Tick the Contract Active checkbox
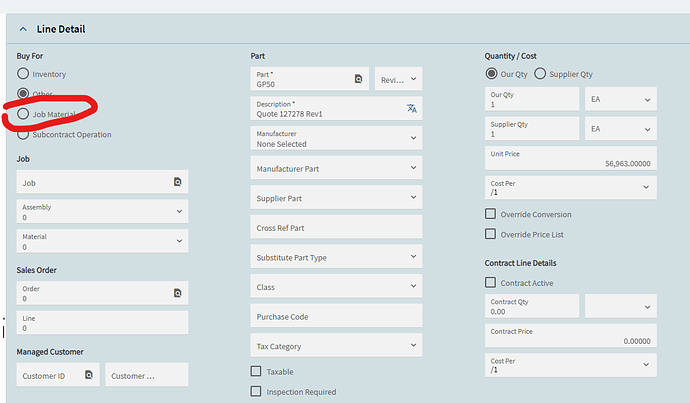This screenshot has width=690, height=403. 490,283
